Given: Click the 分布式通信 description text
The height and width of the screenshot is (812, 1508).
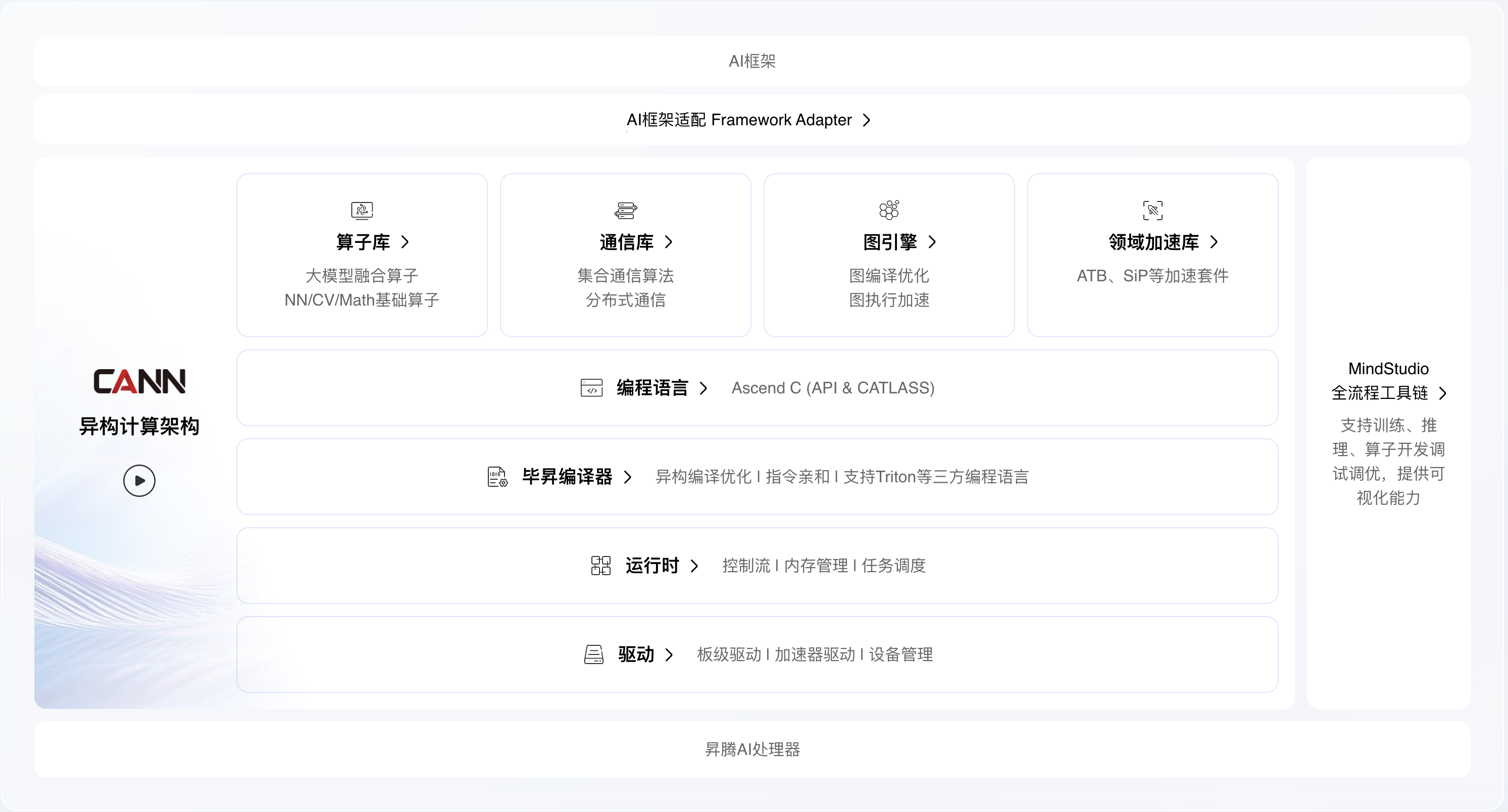Looking at the screenshot, I should [x=625, y=300].
